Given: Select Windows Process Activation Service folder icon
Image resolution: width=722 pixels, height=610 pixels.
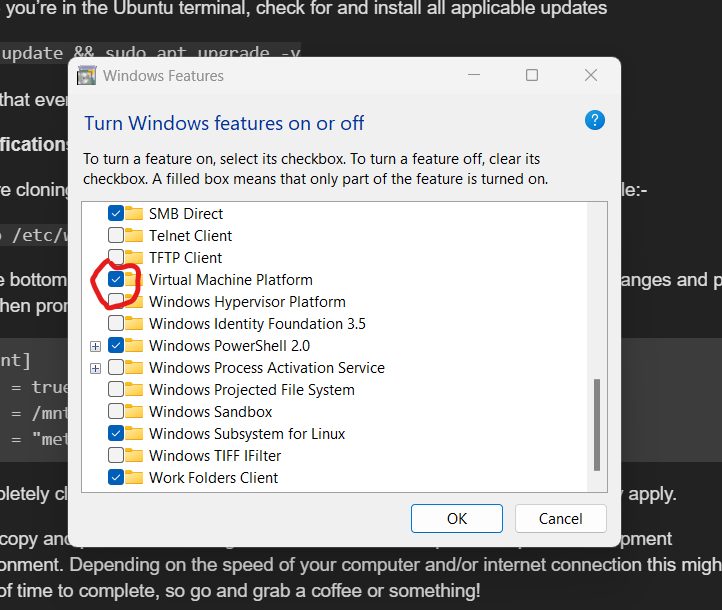Looking at the screenshot, I should [x=134, y=367].
